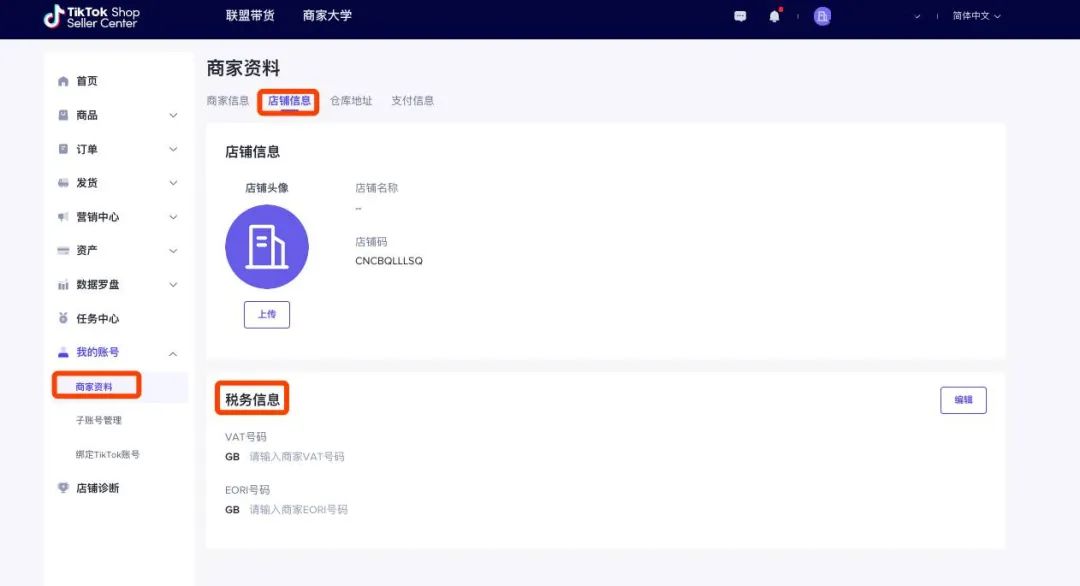This screenshot has height=586, width=1080.
Task: Open the 商家大学 seller university menu
Action: (x=327, y=17)
